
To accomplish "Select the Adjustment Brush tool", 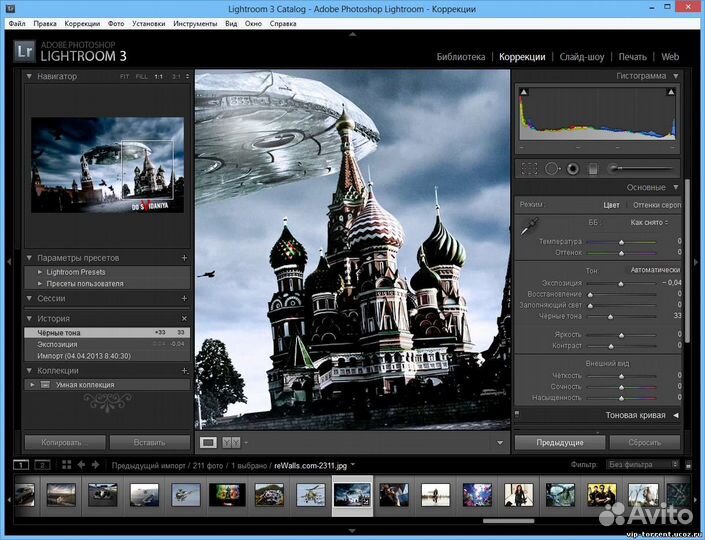I will (641, 169).
